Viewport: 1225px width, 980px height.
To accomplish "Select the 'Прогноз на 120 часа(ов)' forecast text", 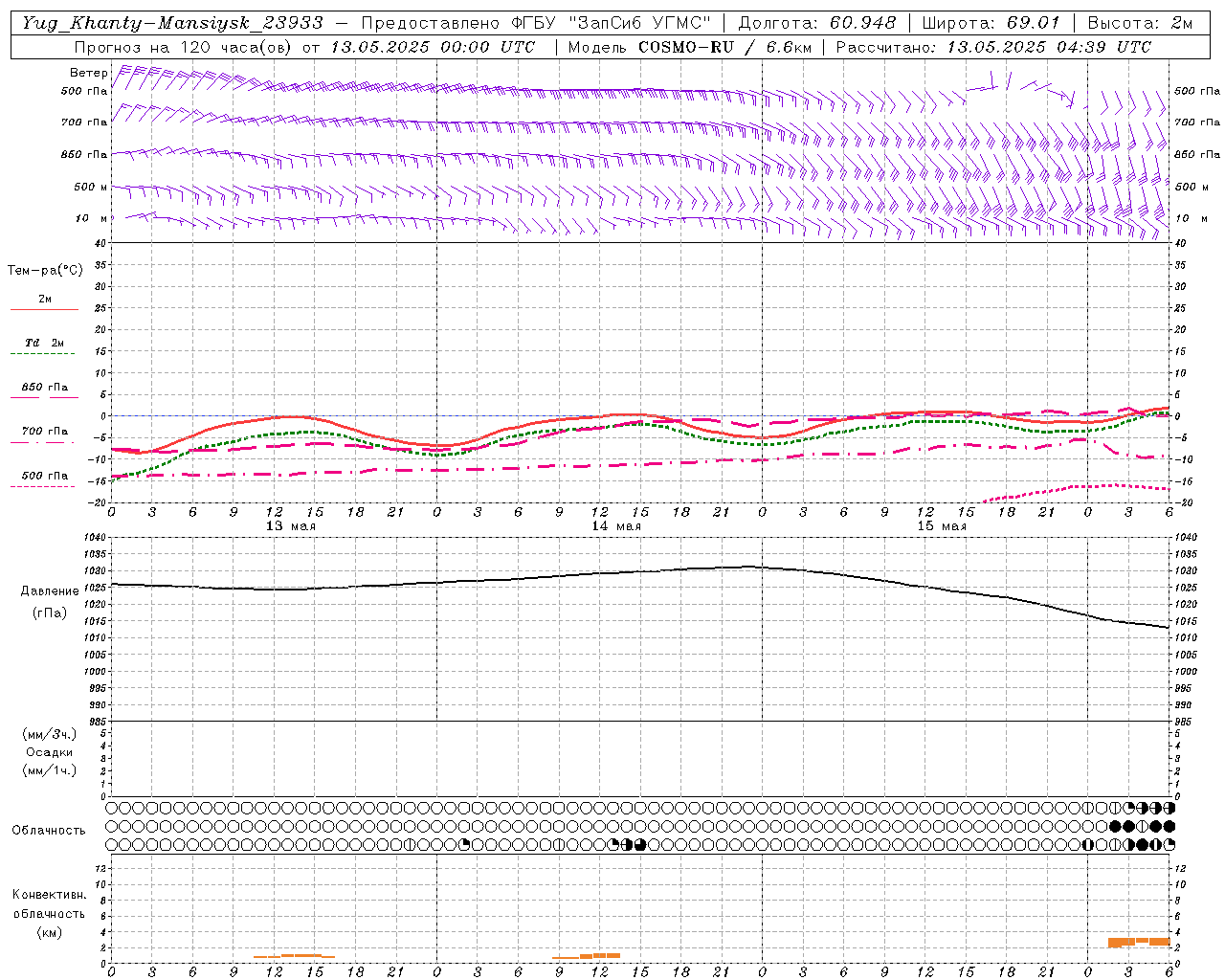I will point(184,47).
